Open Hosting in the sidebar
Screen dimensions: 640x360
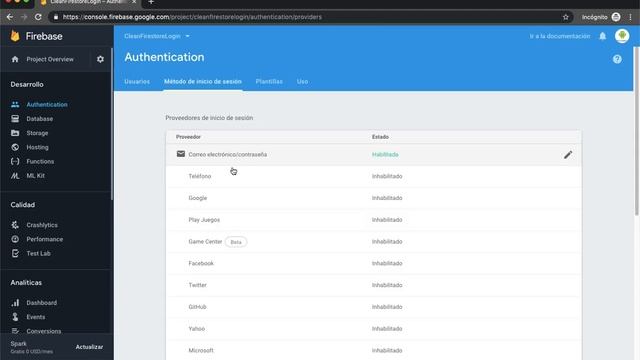(38, 147)
